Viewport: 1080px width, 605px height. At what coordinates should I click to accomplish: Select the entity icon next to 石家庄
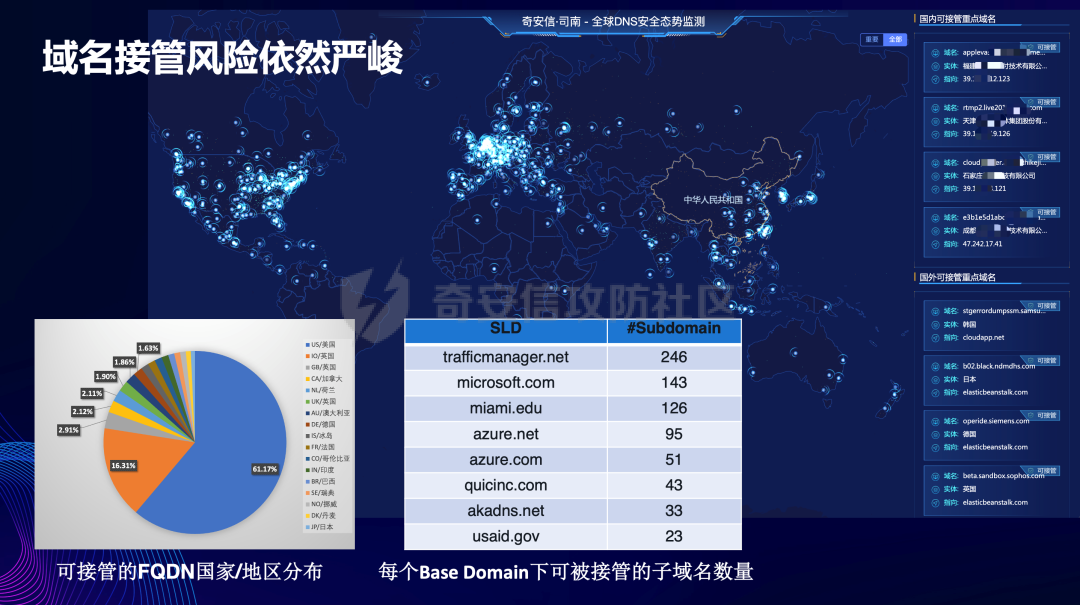point(935,176)
